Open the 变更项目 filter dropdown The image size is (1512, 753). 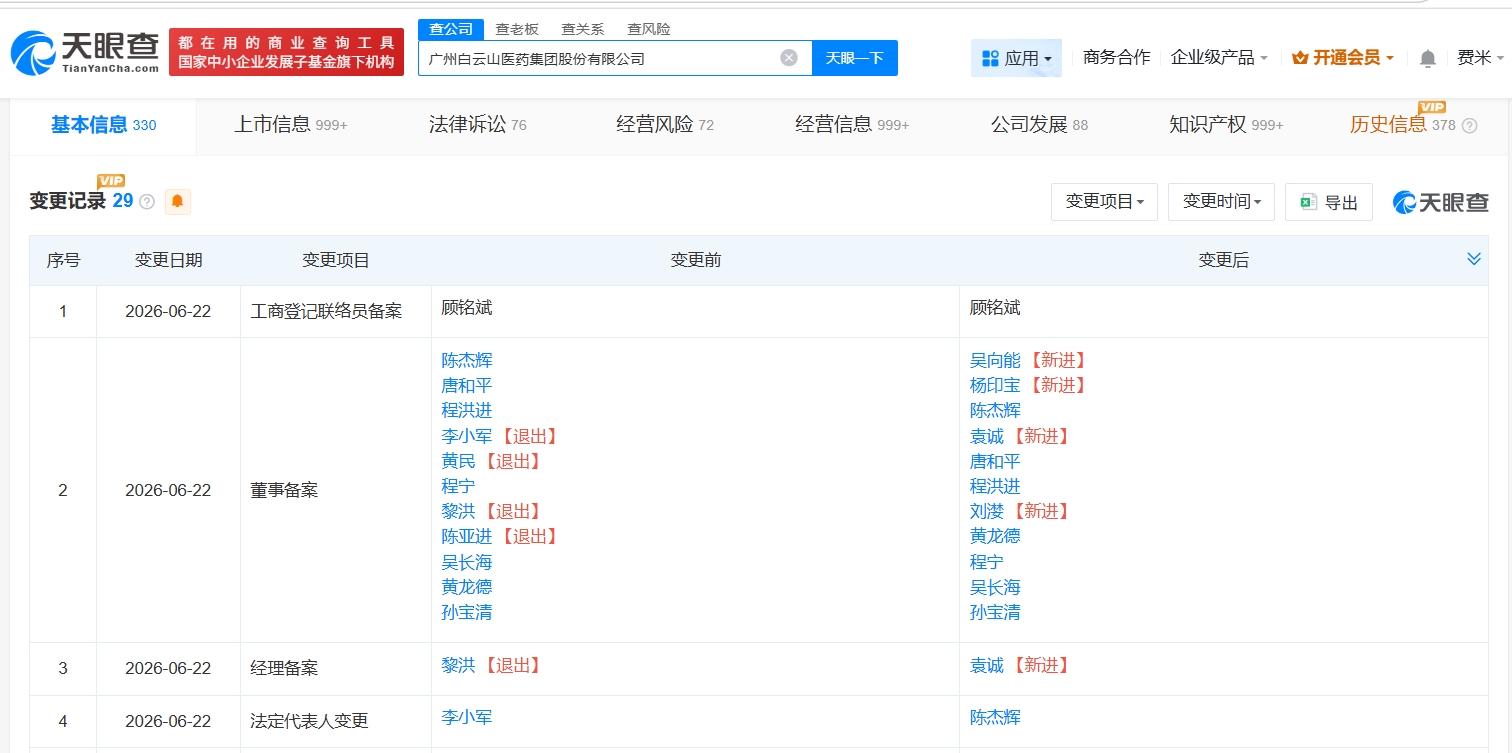tap(1104, 202)
